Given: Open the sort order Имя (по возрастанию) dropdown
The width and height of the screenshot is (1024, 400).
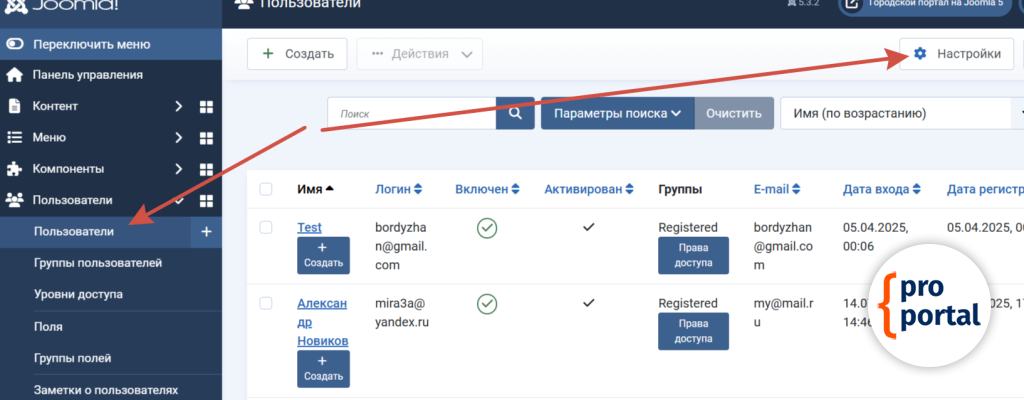Looking at the screenshot, I should click(x=900, y=114).
